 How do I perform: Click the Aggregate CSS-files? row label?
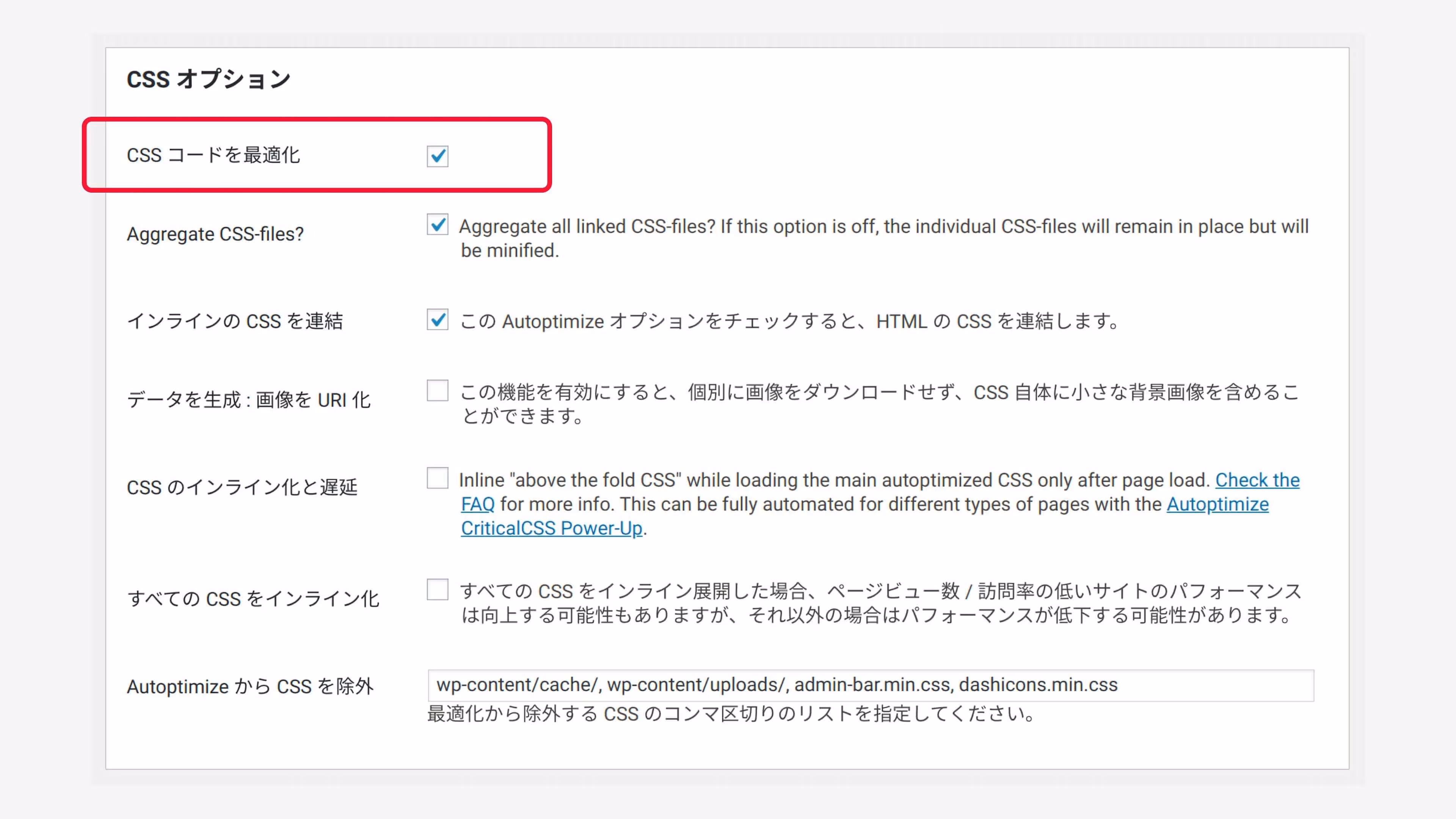[215, 234]
